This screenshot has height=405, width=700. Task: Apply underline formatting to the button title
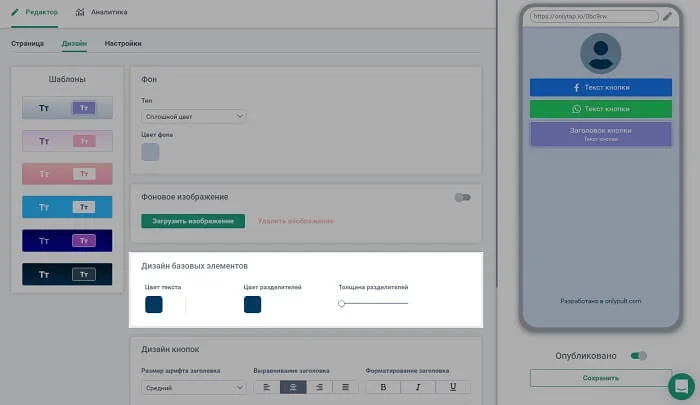tap(452, 387)
